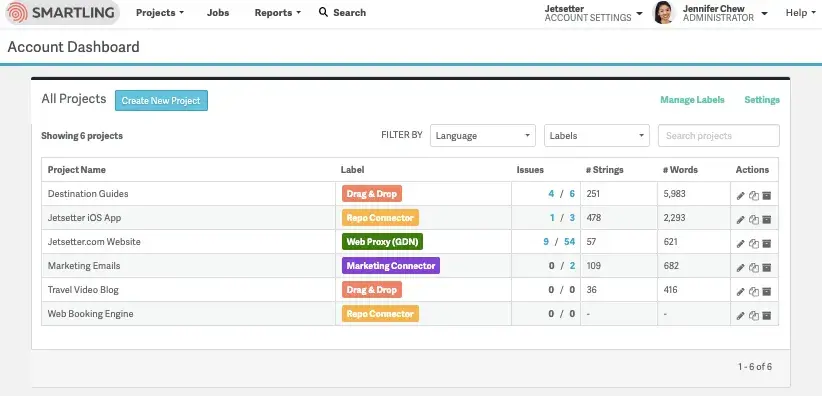
Task: Archive the Travel Video Blog project
Action: click(766, 292)
